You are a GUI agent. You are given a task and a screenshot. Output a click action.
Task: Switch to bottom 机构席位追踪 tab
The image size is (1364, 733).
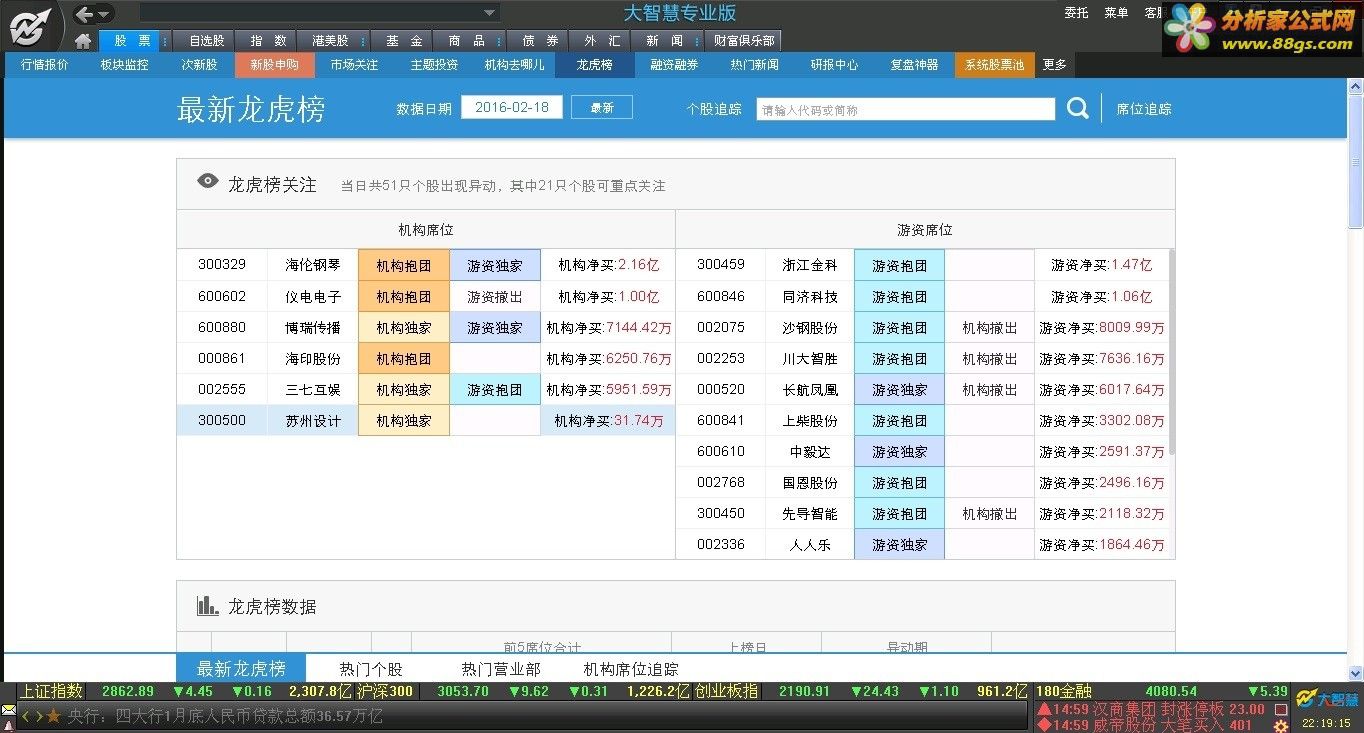(x=631, y=669)
